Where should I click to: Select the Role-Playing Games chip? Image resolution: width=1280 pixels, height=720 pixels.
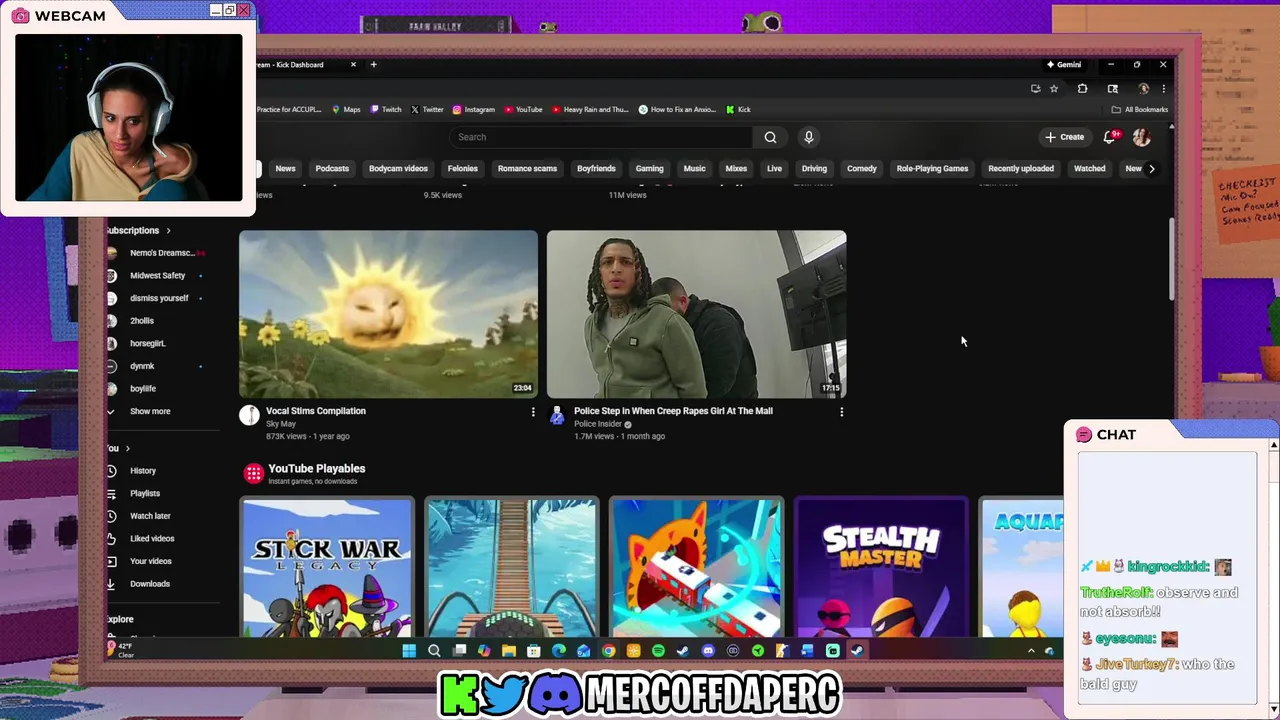pos(932,169)
